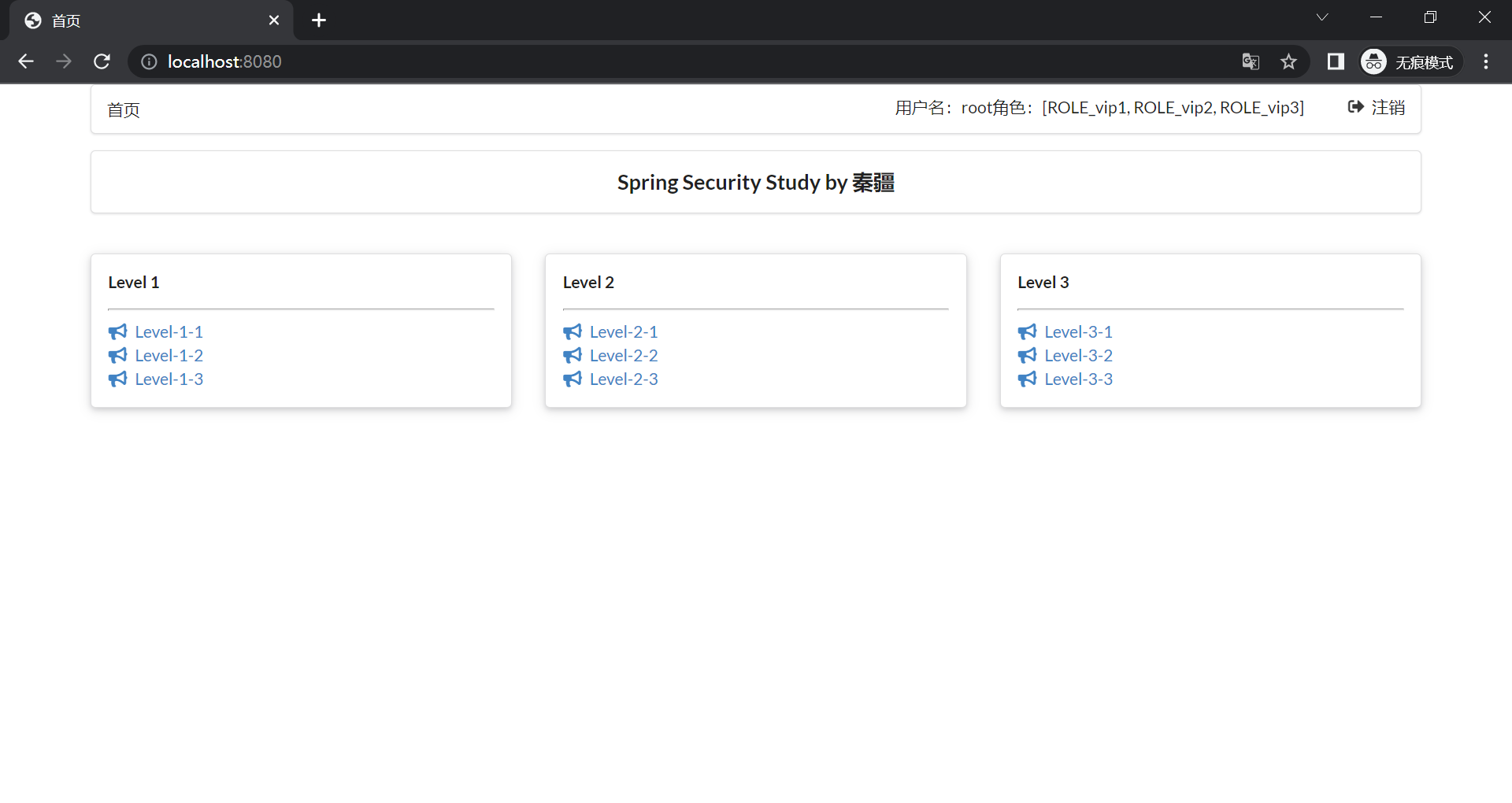This screenshot has width=1512, height=803.
Task: Open the Chrome three-dot menu
Action: tap(1486, 61)
